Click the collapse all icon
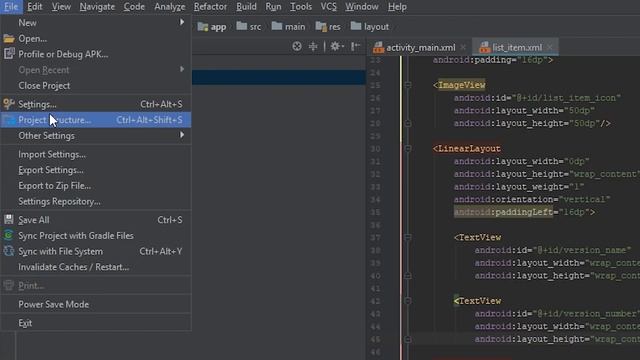The image size is (640, 360). 313,47
